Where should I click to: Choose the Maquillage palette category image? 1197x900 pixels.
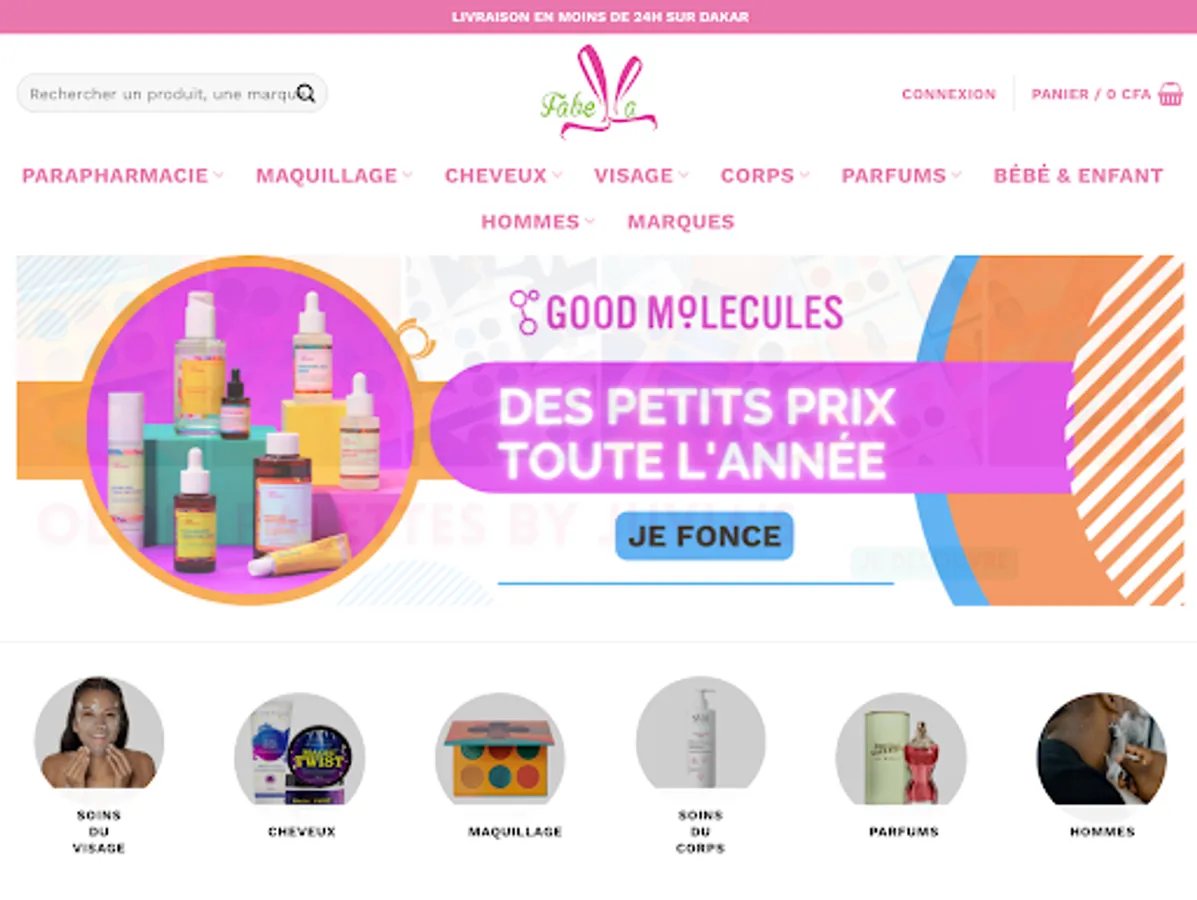(500, 749)
